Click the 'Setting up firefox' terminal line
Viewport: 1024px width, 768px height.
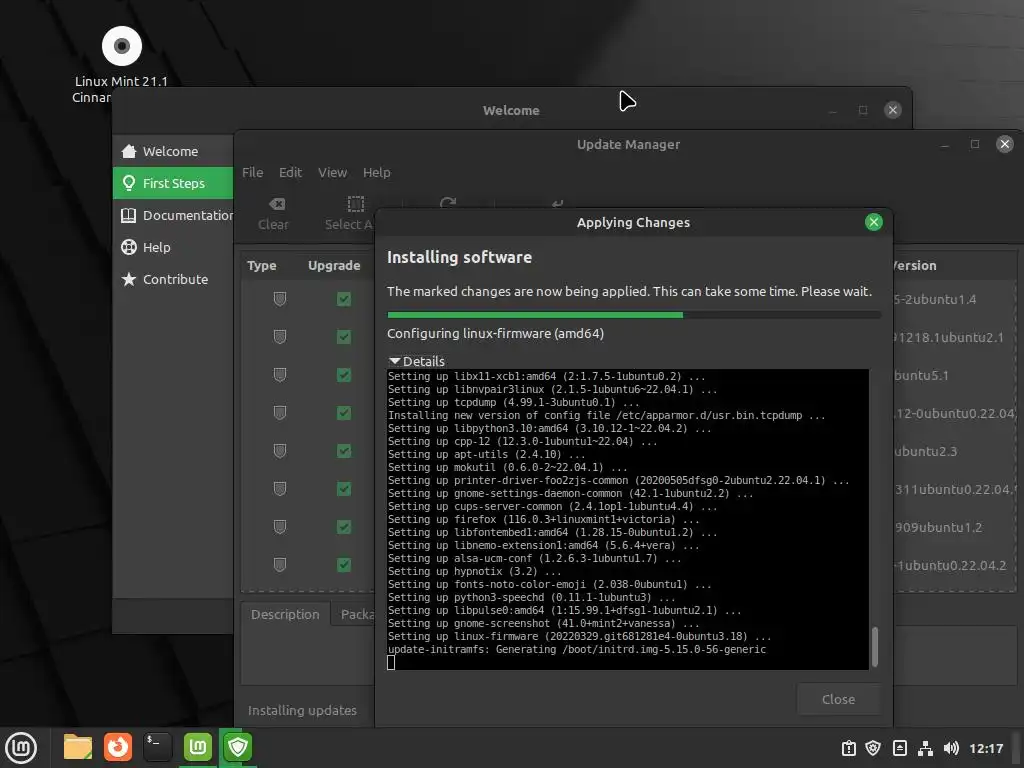(543, 520)
